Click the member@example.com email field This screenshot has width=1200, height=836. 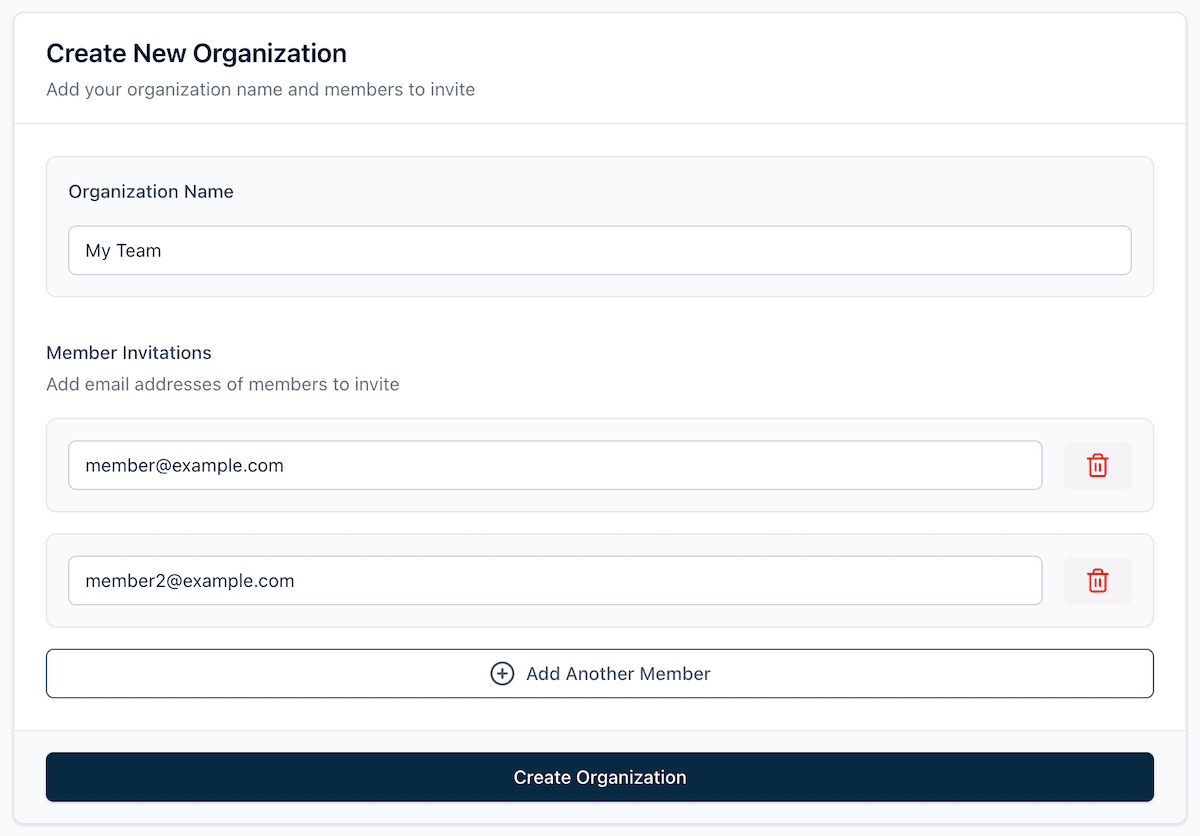tap(555, 465)
